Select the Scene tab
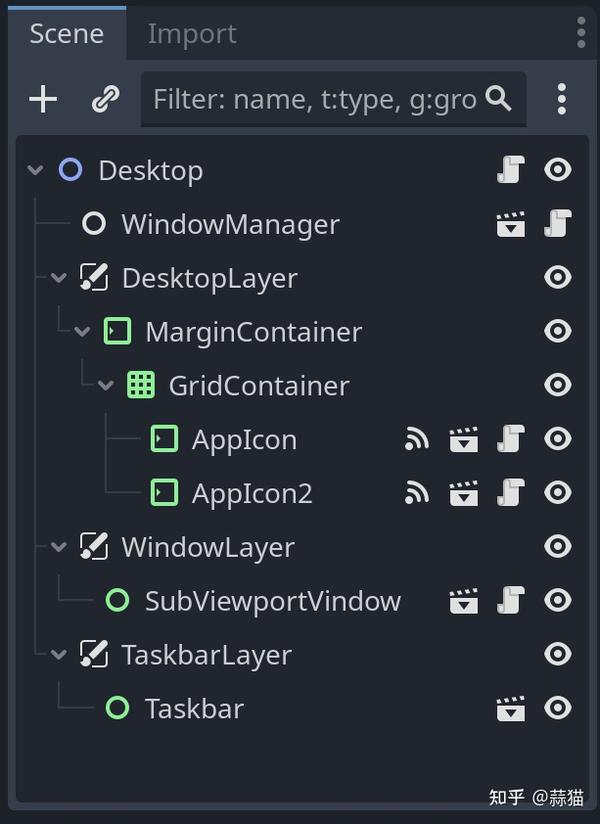600x824 pixels. click(x=66, y=34)
